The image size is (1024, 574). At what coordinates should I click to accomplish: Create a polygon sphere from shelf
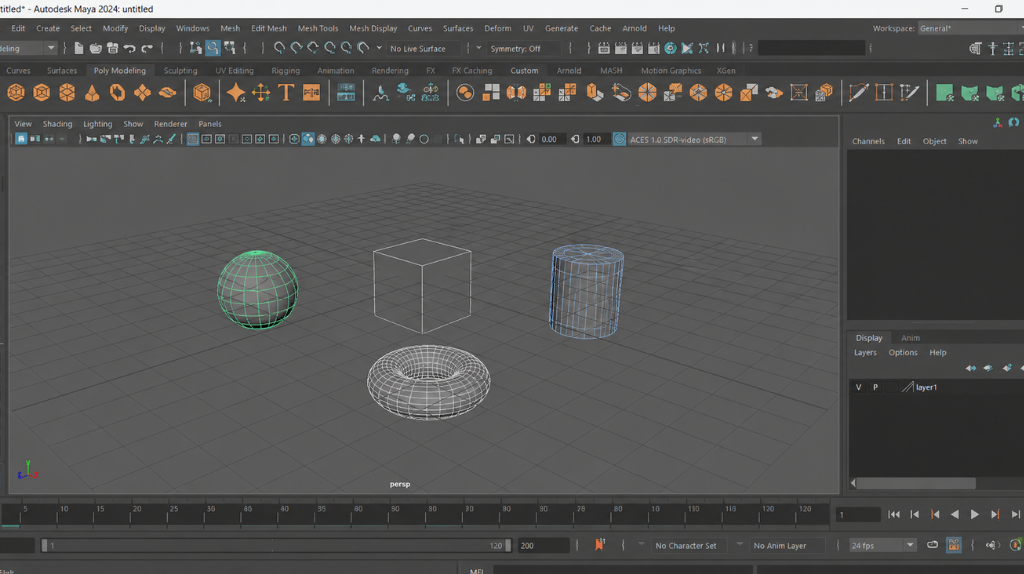tap(16, 93)
